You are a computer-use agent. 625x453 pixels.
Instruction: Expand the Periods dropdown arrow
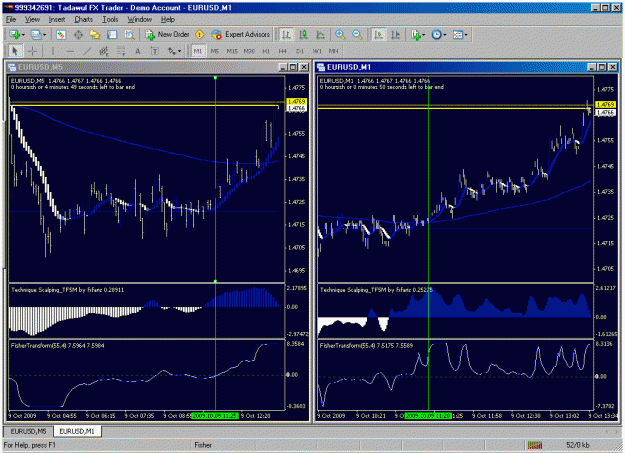point(444,35)
